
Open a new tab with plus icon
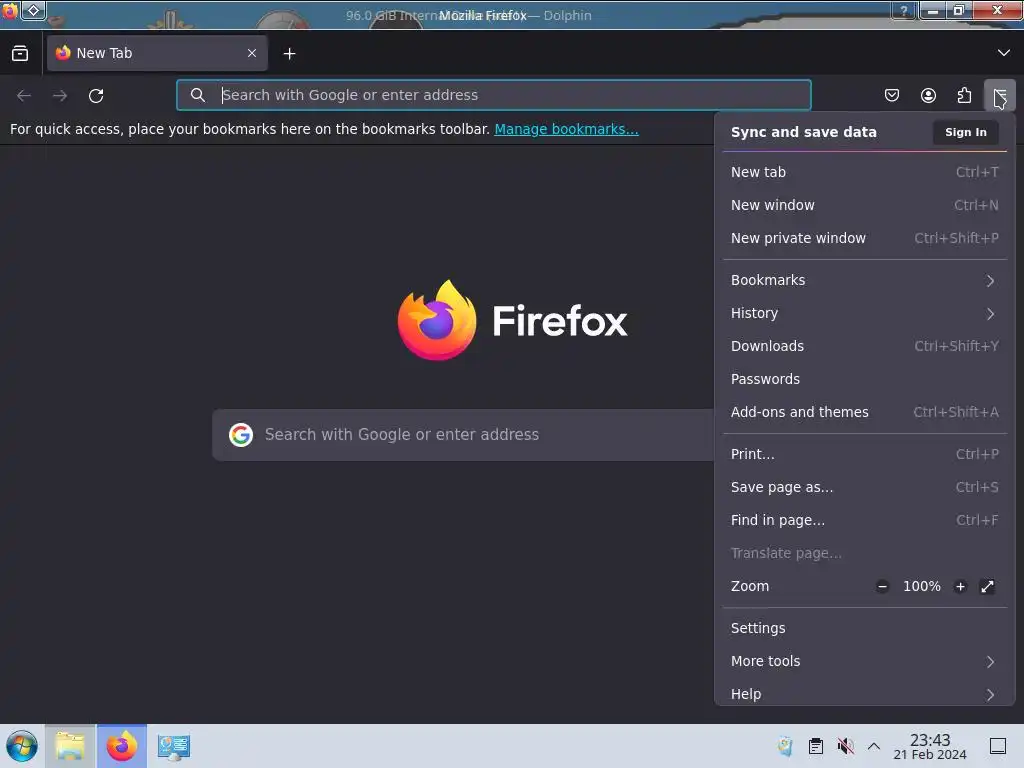pos(289,54)
